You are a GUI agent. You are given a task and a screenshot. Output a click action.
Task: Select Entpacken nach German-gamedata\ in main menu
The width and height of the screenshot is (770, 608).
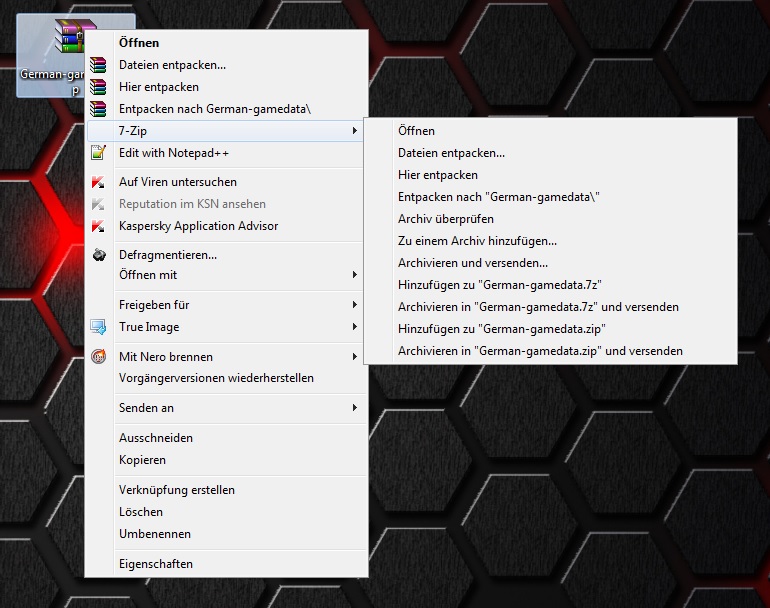click(x=226, y=109)
